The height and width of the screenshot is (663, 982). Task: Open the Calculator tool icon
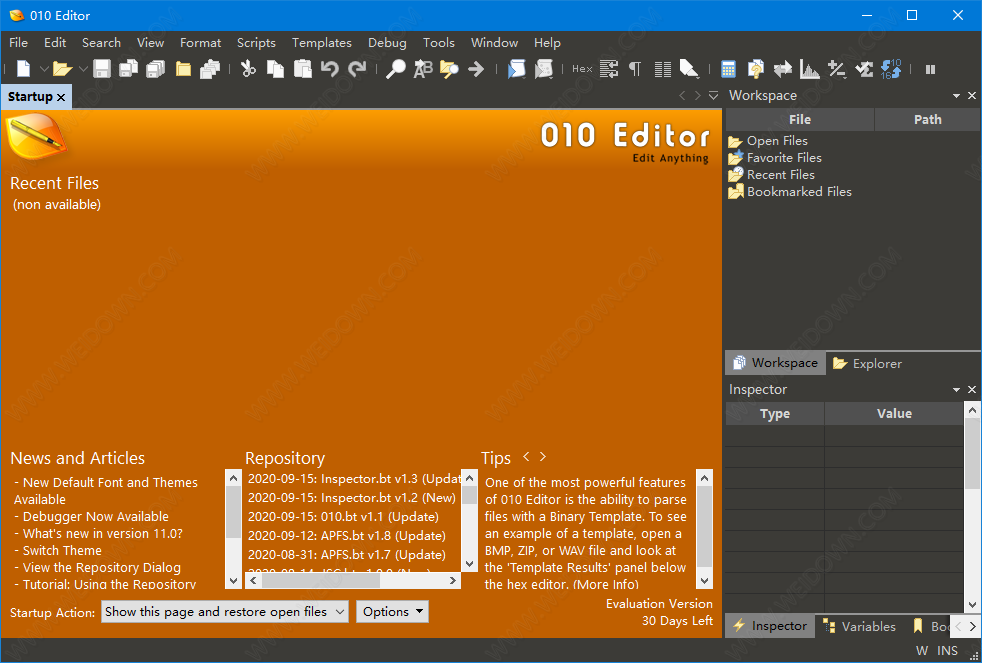click(728, 69)
